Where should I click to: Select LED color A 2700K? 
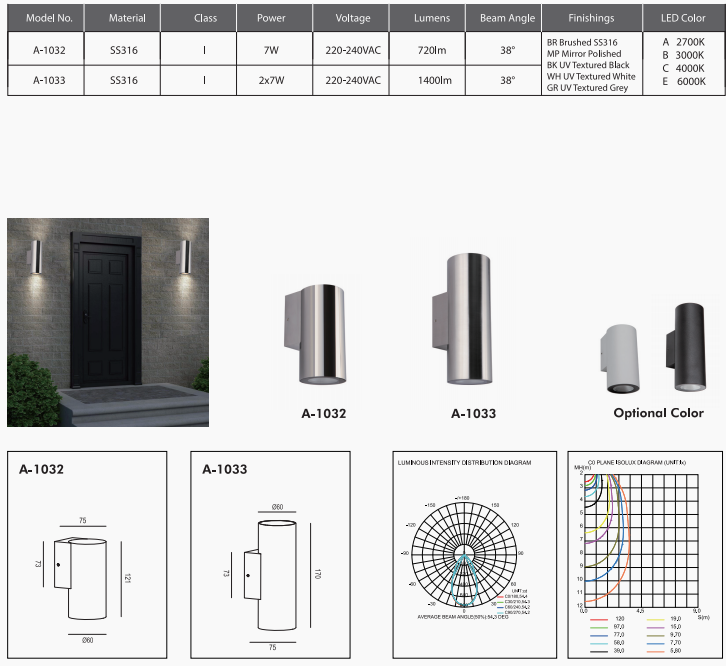click(683, 42)
